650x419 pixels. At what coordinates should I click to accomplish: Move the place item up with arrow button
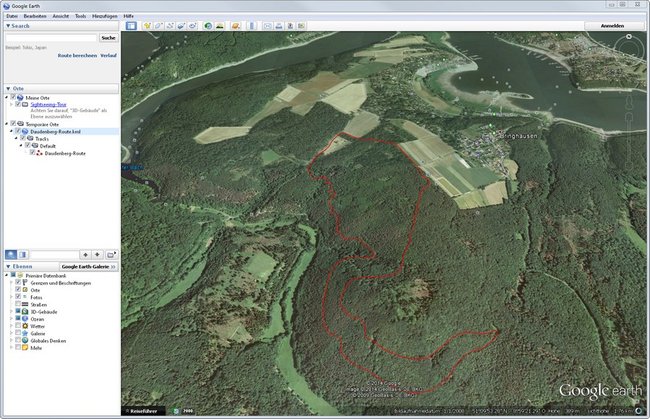click(x=85, y=254)
